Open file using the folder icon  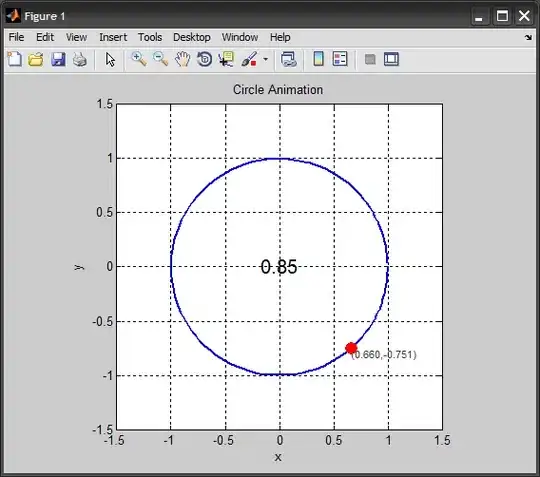pyautogui.click(x=36, y=59)
